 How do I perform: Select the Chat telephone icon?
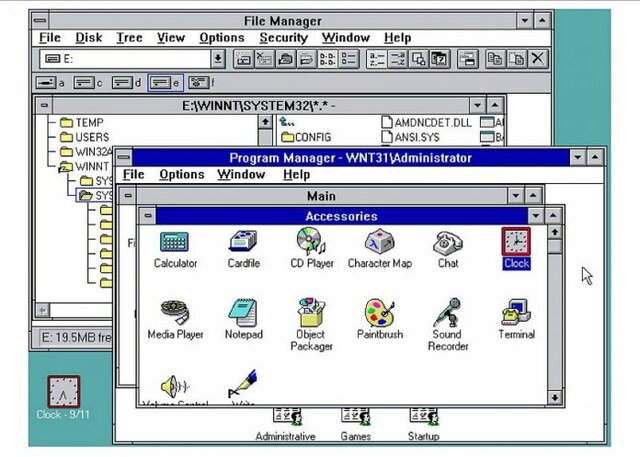pos(448,242)
